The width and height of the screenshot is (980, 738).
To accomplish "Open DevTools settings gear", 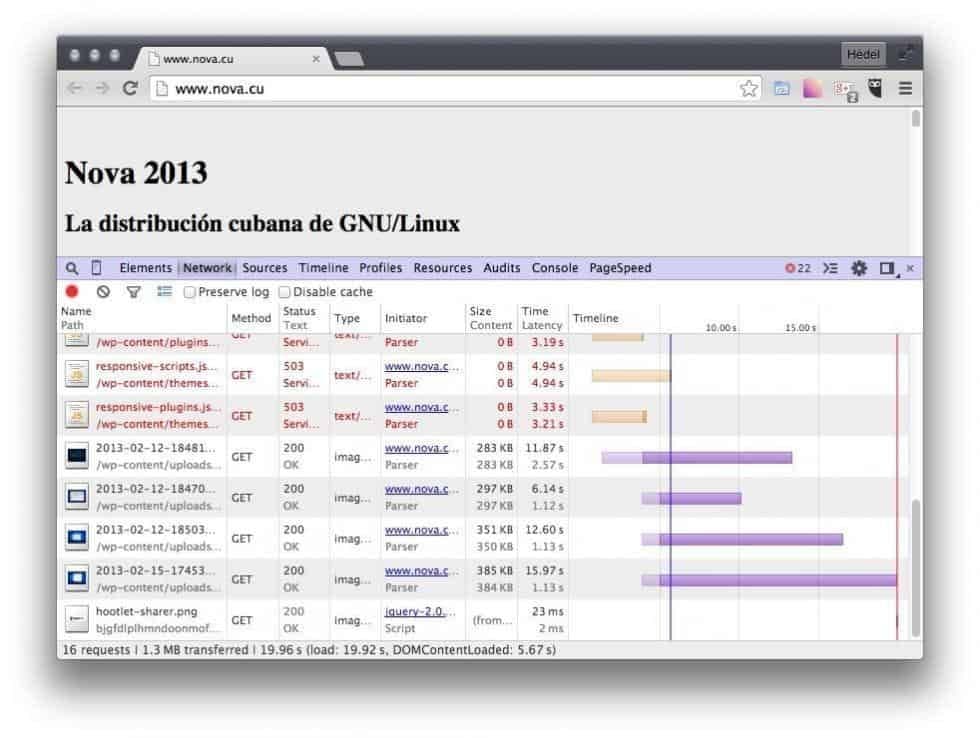I will pos(859,268).
